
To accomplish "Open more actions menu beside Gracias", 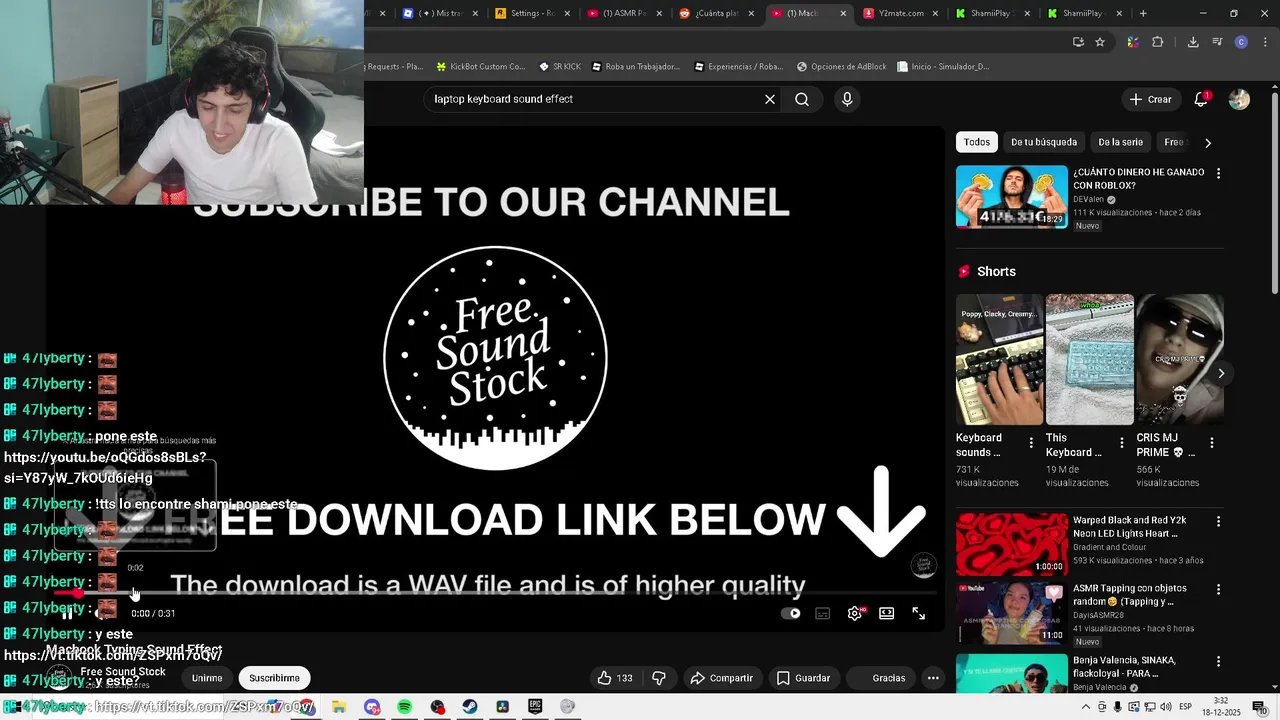I will pyautogui.click(x=933, y=678).
